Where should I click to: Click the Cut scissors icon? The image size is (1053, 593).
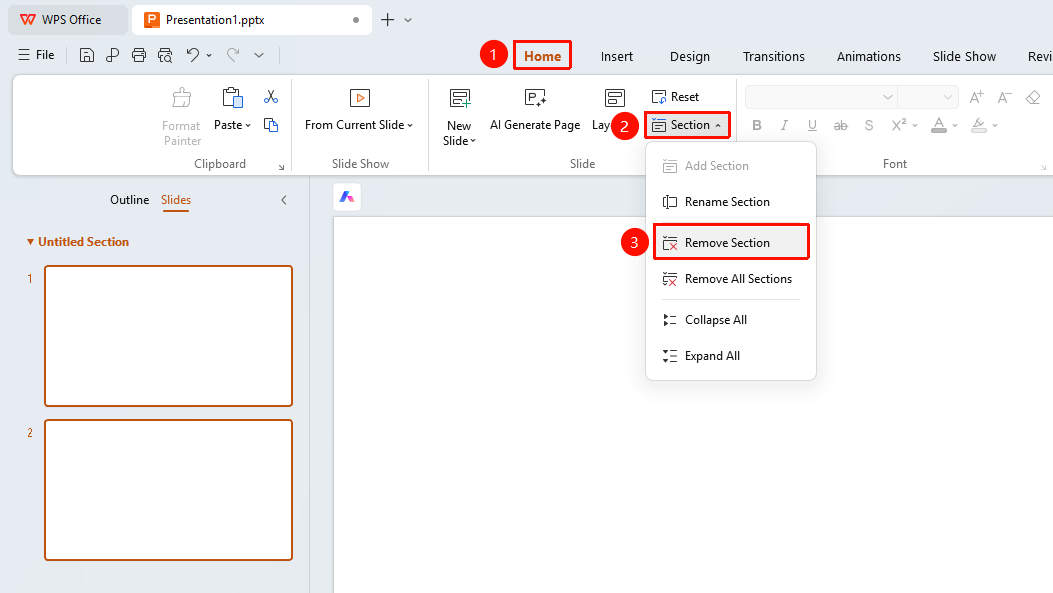[x=271, y=97]
